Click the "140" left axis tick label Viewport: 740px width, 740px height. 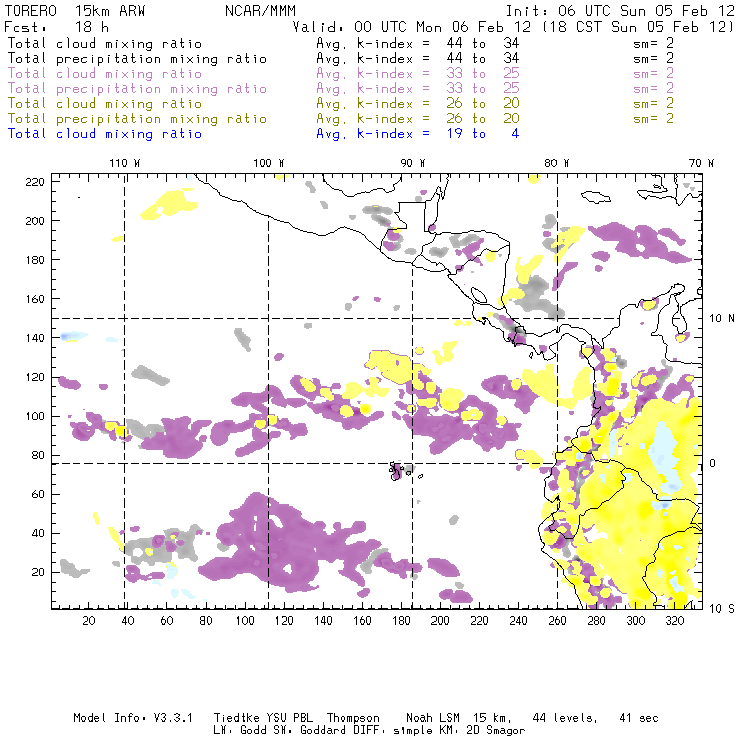[35, 338]
